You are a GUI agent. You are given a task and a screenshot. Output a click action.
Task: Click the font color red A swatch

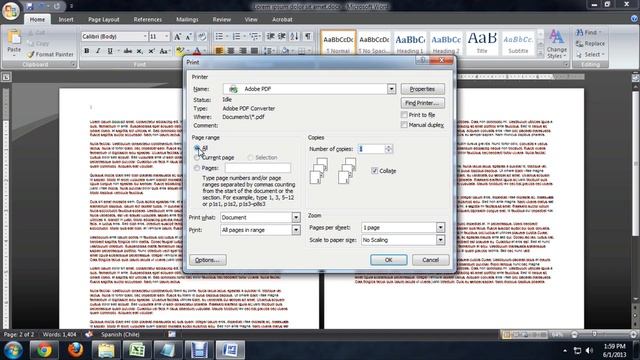pyautogui.click(x=197, y=51)
